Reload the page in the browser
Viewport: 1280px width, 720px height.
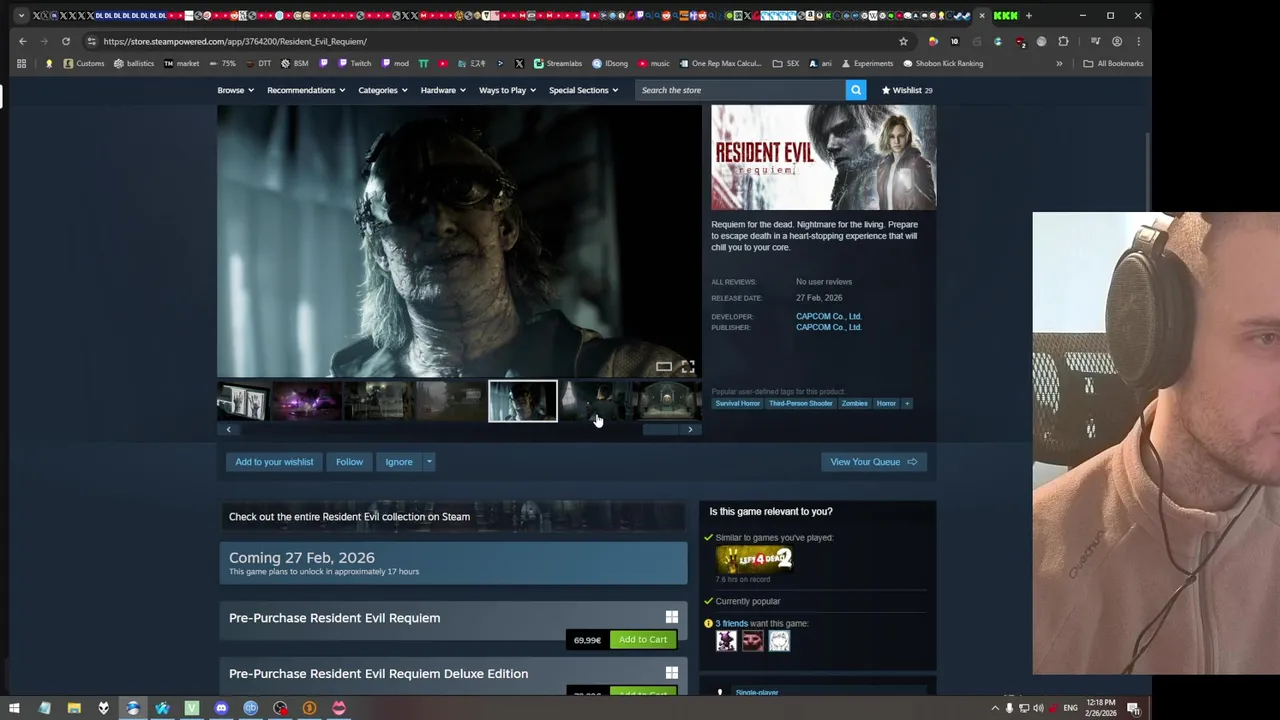click(66, 41)
